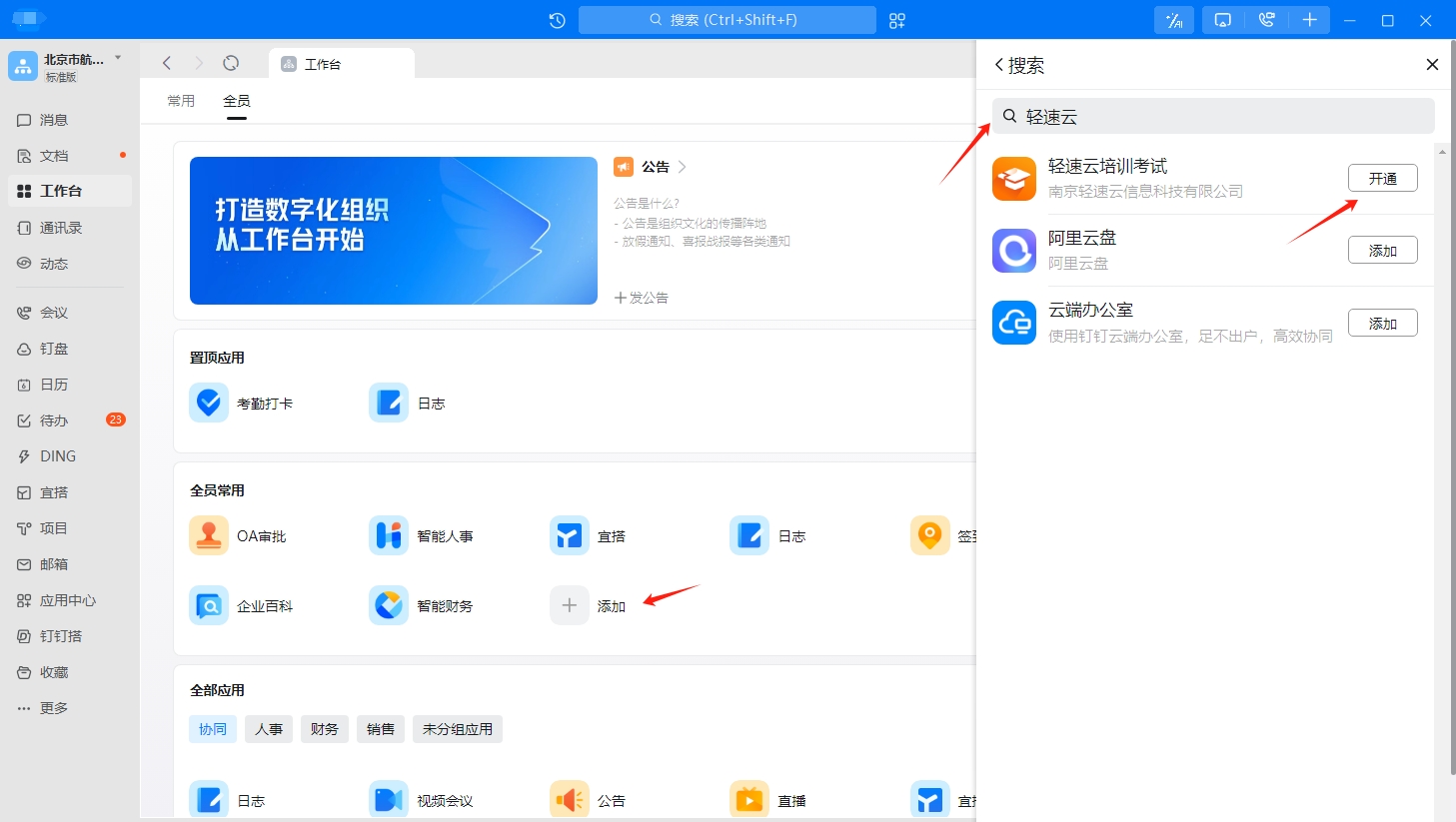
Task: Expand the 公告 section chevron
Action: (683, 167)
